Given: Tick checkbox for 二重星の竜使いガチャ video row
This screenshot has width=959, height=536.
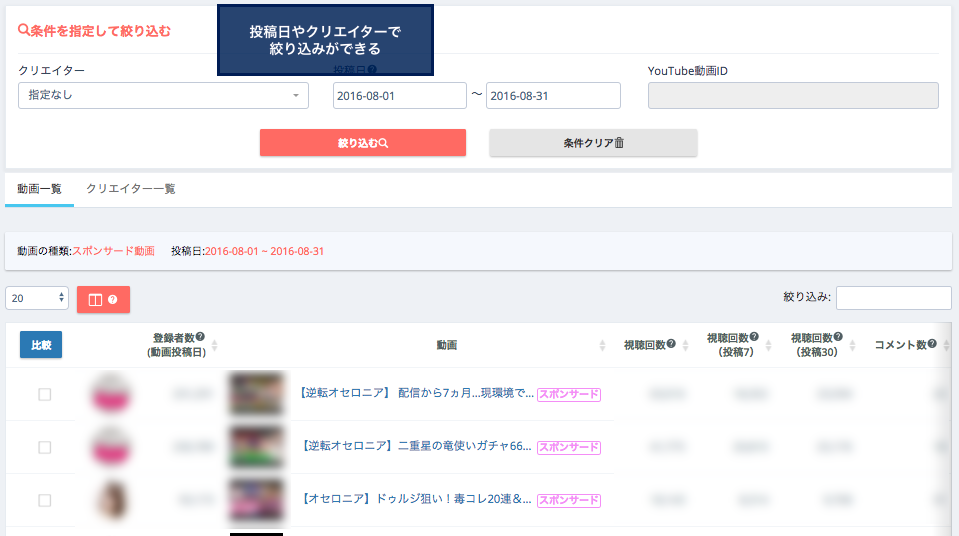Looking at the screenshot, I should point(44,447).
